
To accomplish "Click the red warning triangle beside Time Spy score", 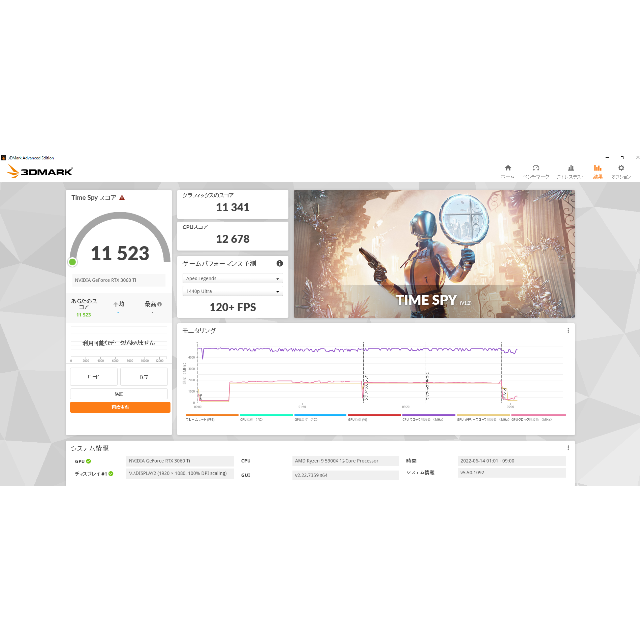I will pyautogui.click(x=122, y=198).
